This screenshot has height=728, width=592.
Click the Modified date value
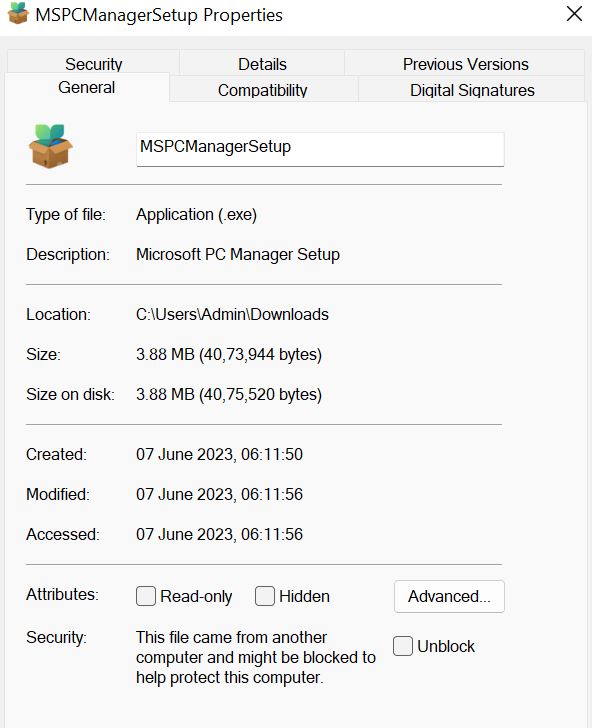pyautogui.click(x=219, y=494)
